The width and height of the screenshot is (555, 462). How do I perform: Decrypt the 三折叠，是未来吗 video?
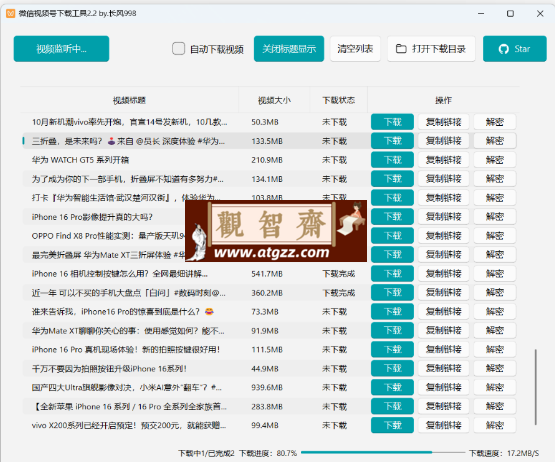[494, 141]
